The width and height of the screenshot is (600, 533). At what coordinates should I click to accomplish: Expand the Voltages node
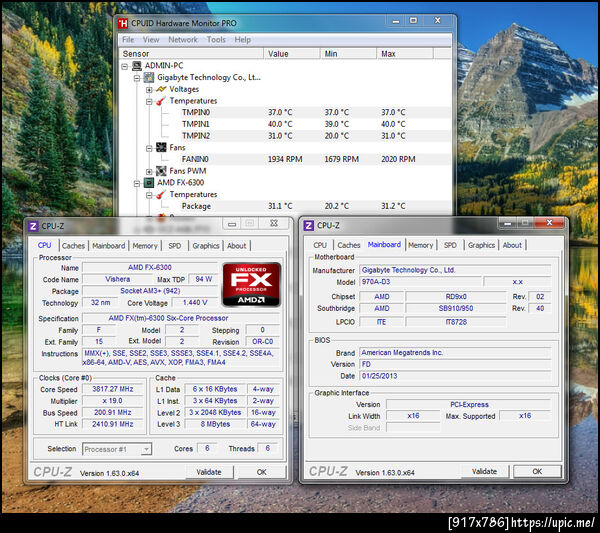[x=149, y=90]
